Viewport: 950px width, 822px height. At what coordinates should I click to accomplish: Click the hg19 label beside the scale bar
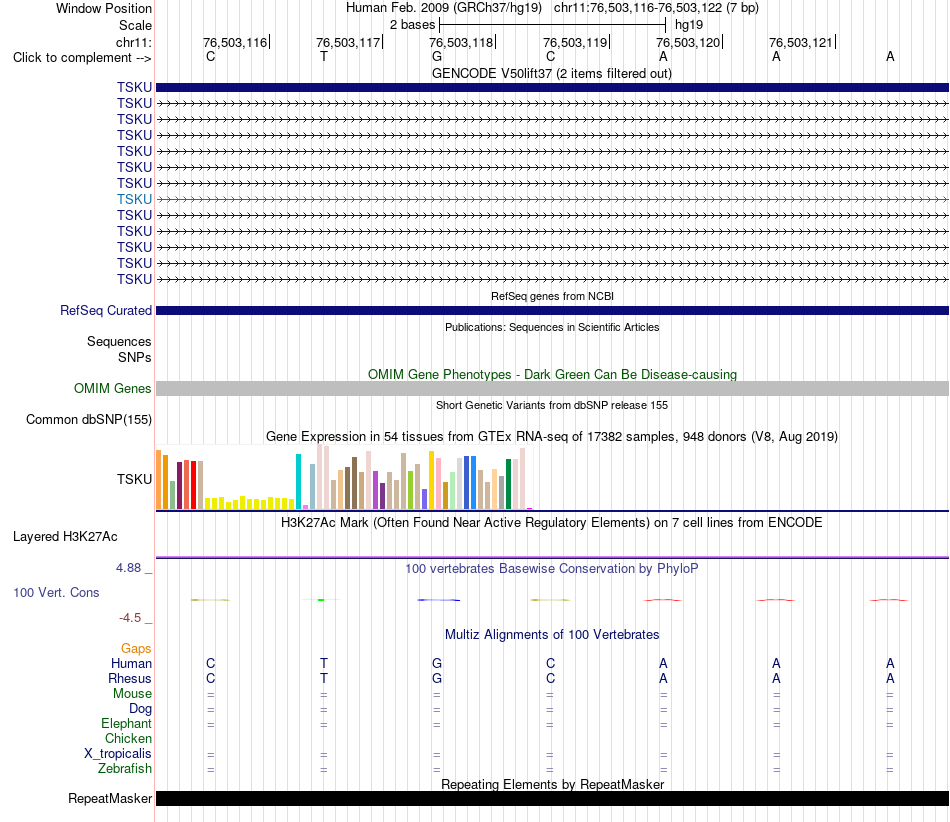[689, 25]
